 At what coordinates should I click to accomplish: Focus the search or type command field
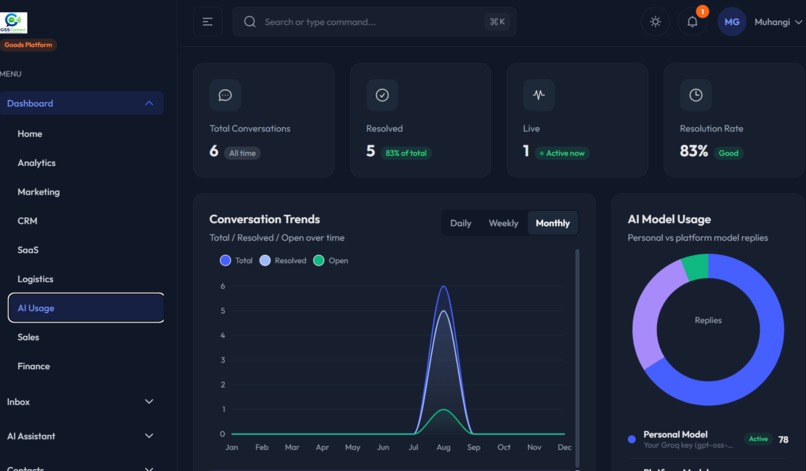tap(374, 22)
